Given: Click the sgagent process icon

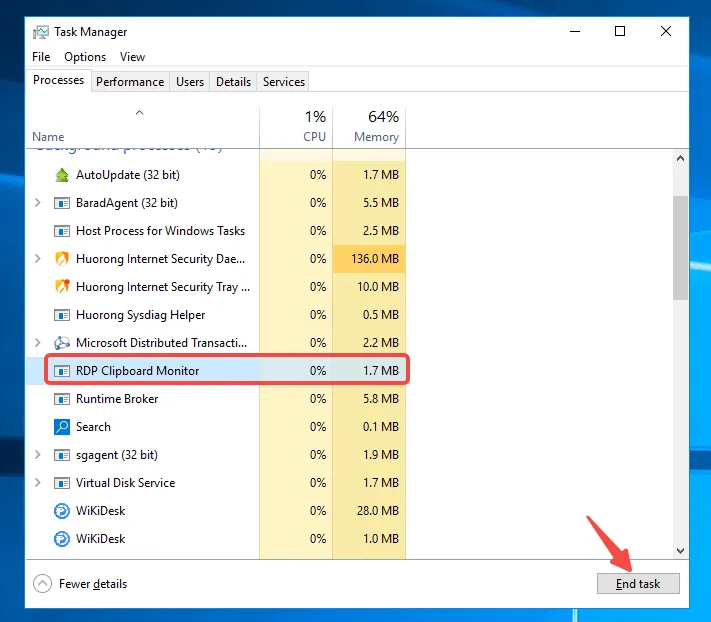Looking at the screenshot, I should 62,455.
